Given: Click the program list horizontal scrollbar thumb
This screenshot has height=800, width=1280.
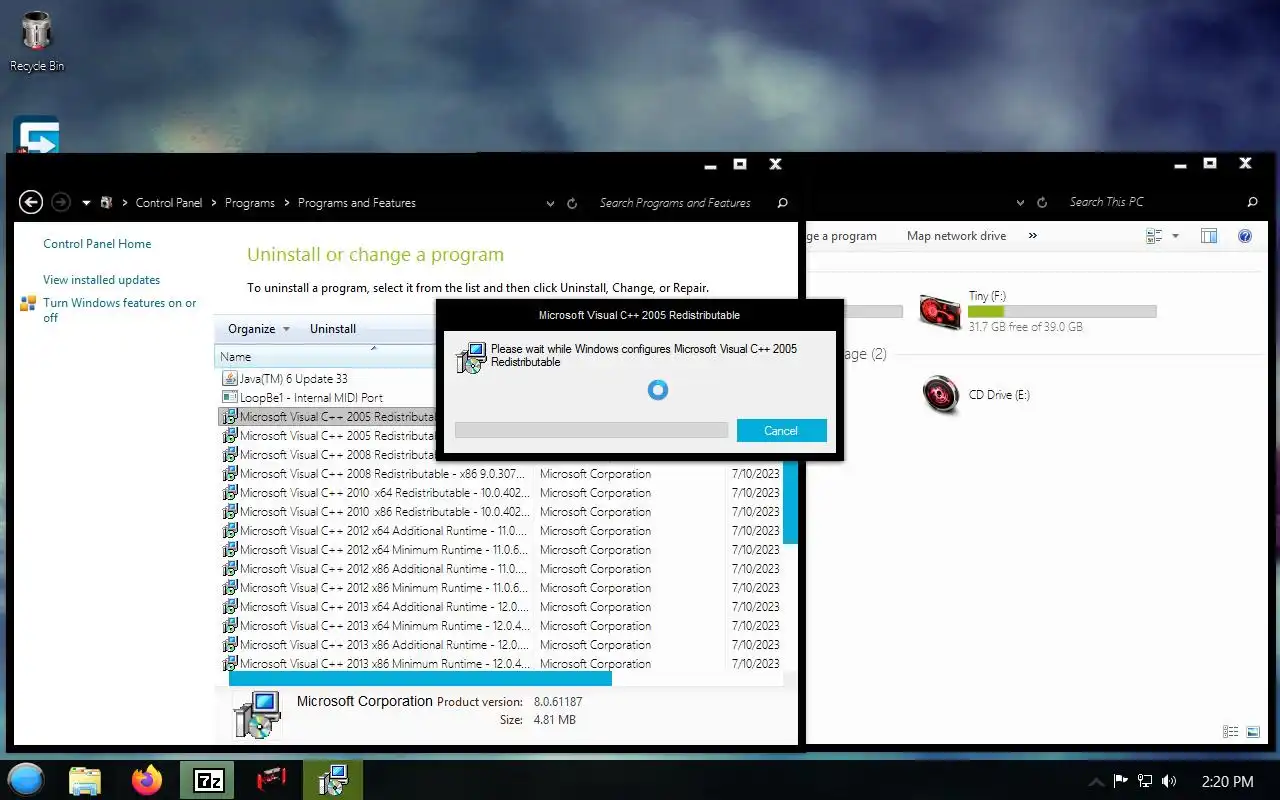Looking at the screenshot, I should click(420, 678).
